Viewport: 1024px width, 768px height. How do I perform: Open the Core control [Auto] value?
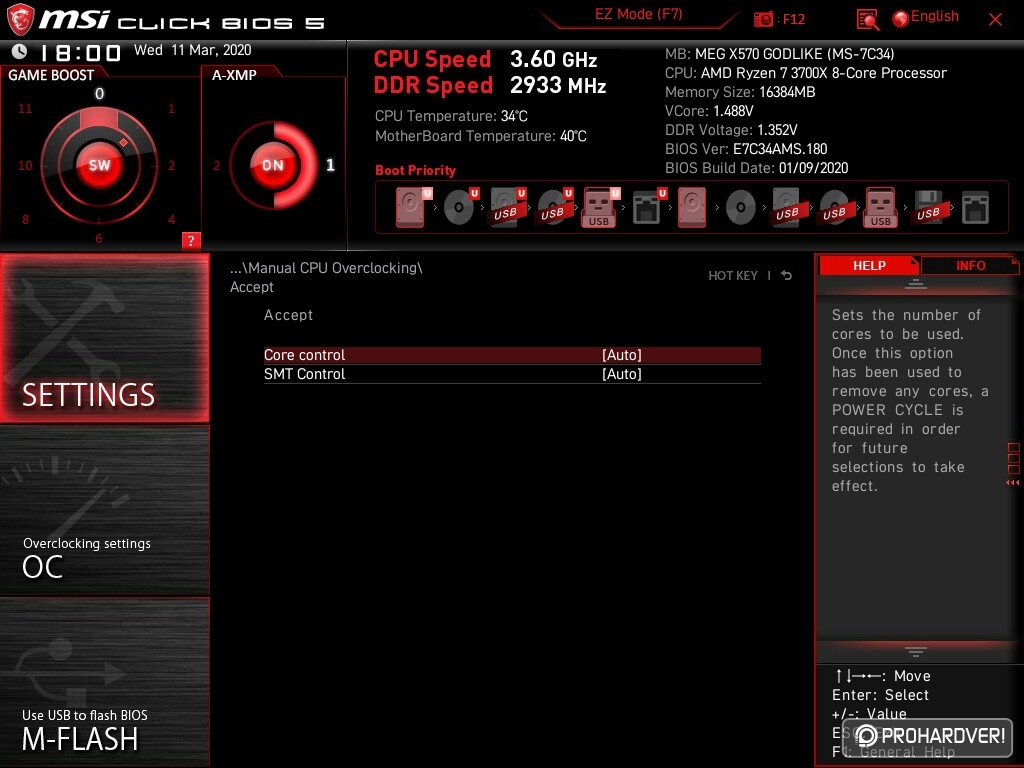[622, 355]
